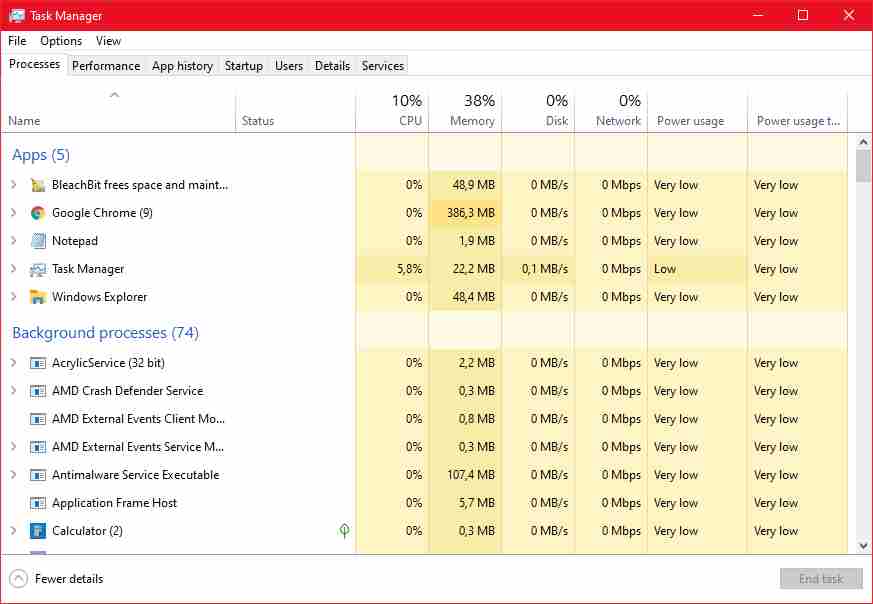
Task: Sort by Power usage column
Action: pyautogui.click(x=697, y=111)
